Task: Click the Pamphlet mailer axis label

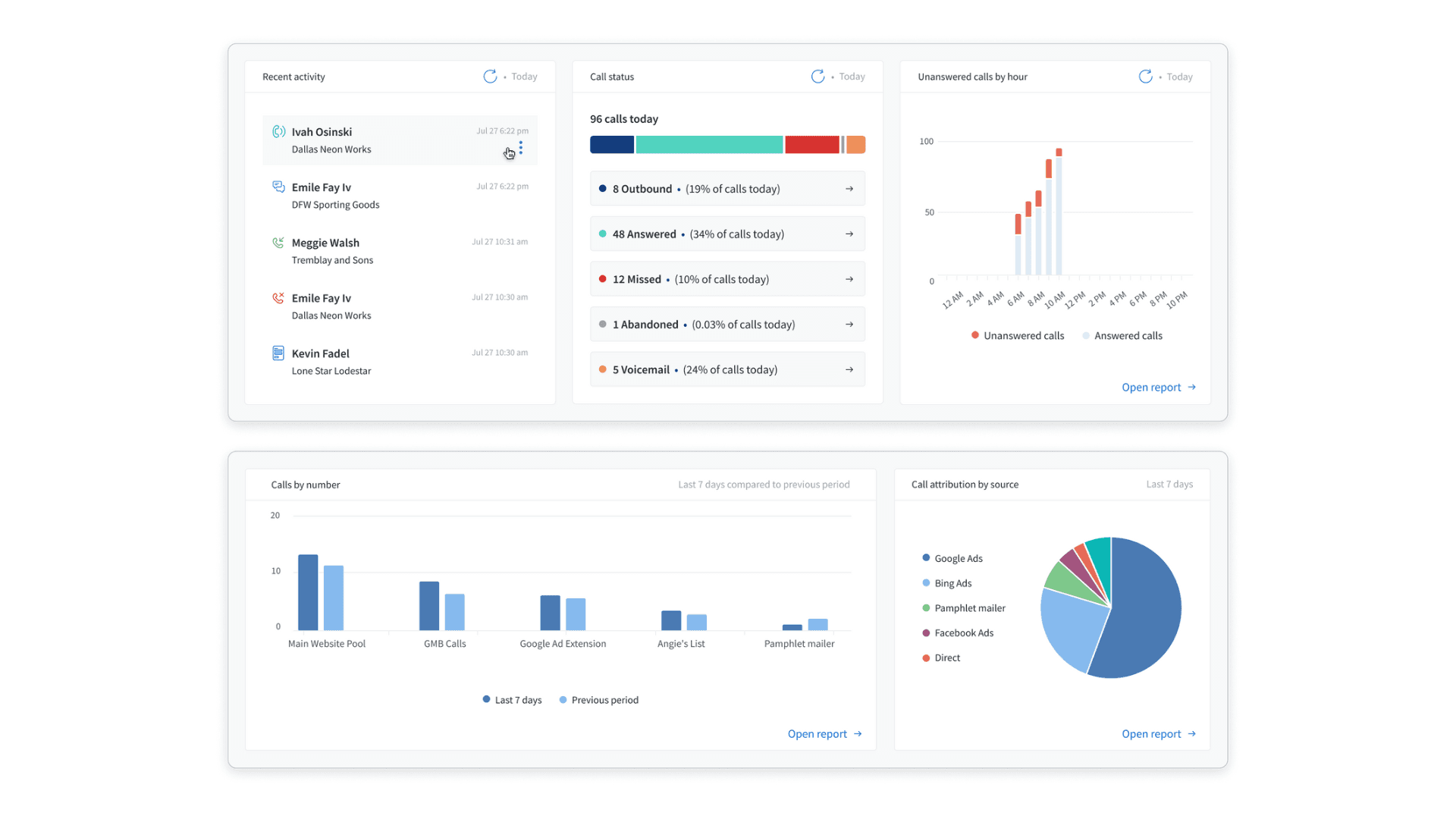Action: [799, 644]
